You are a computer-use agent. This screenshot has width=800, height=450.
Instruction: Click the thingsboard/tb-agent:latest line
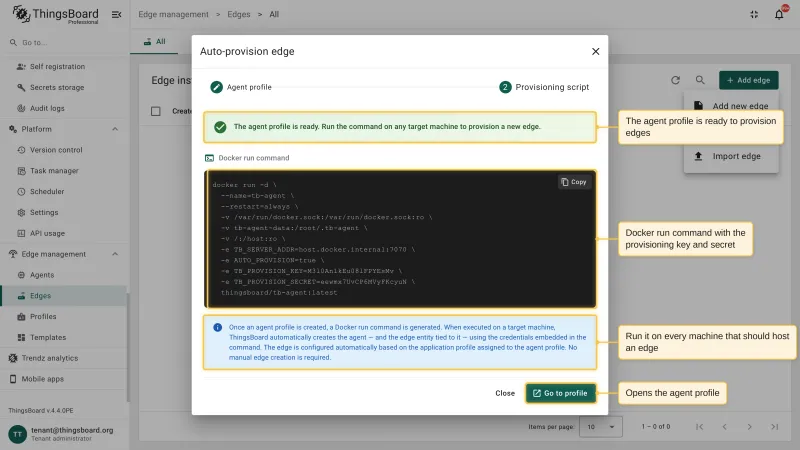coord(279,293)
